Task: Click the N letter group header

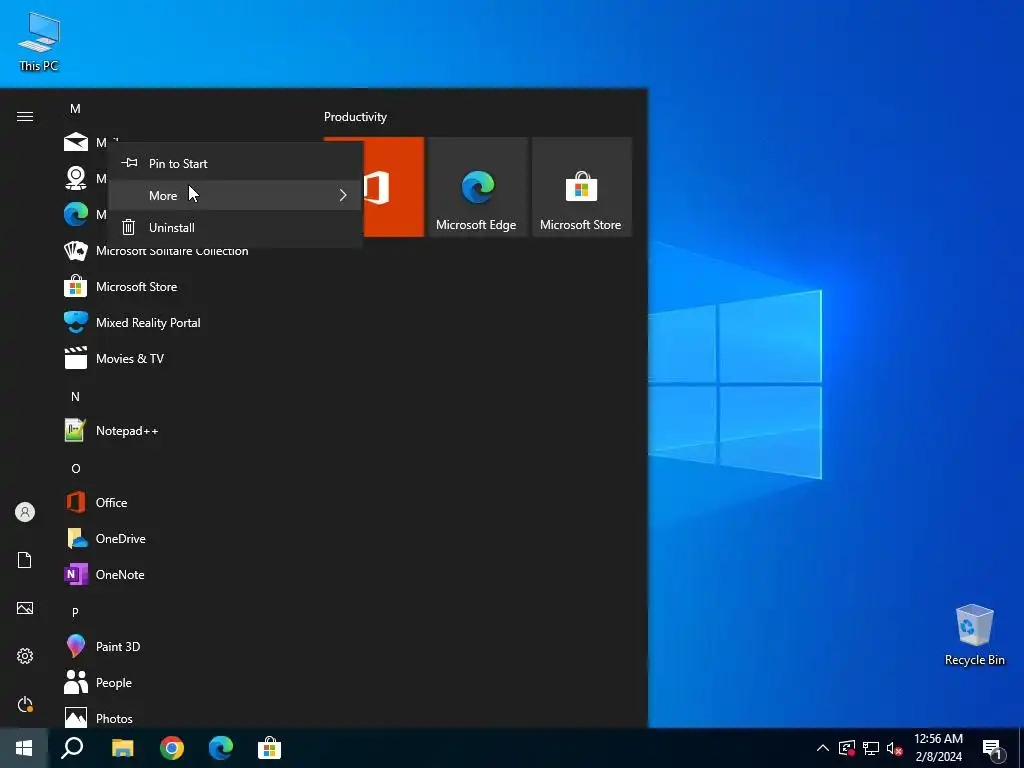Action: click(x=75, y=396)
